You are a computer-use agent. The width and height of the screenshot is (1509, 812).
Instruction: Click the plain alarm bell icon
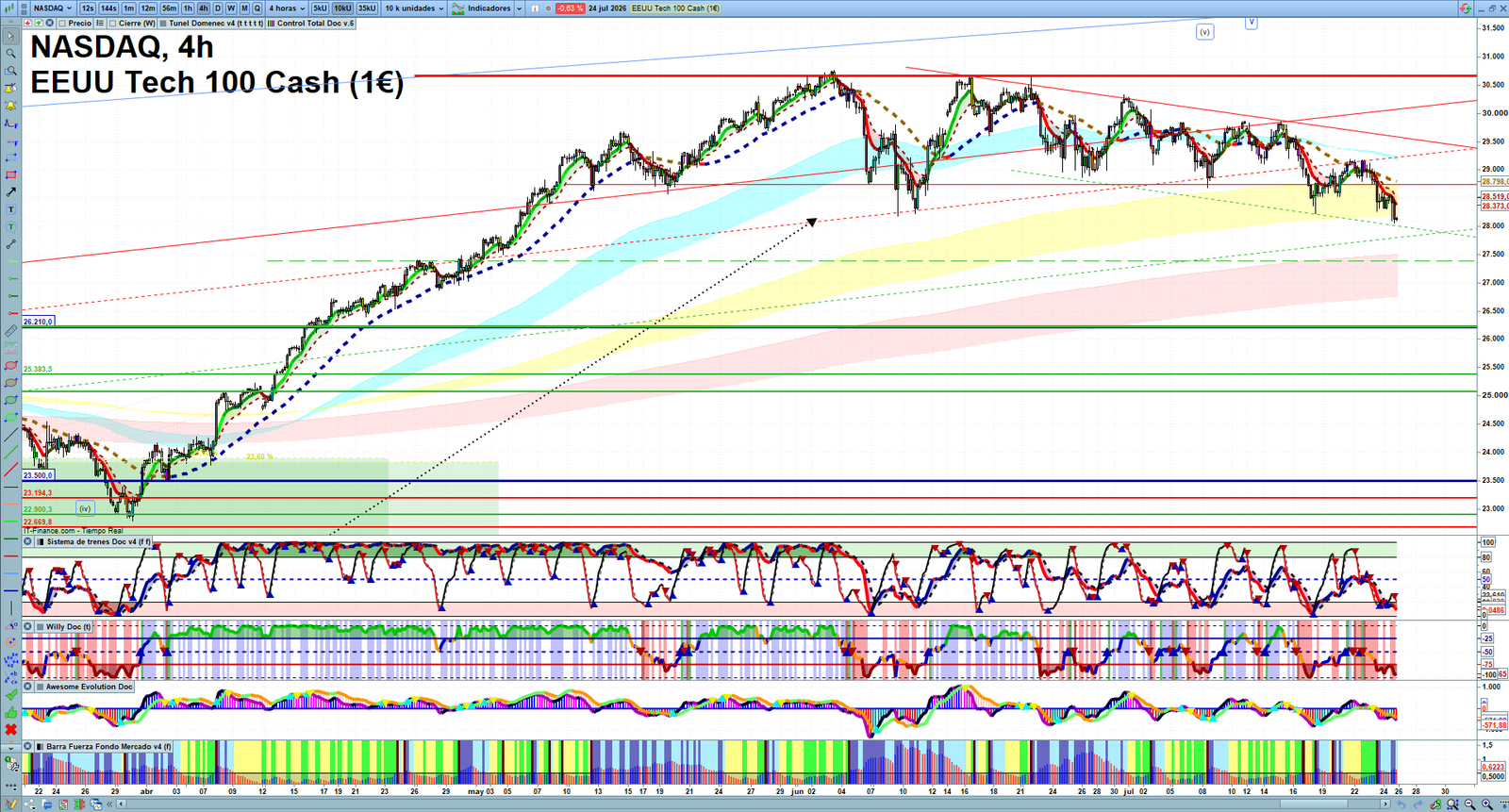point(11,106)
